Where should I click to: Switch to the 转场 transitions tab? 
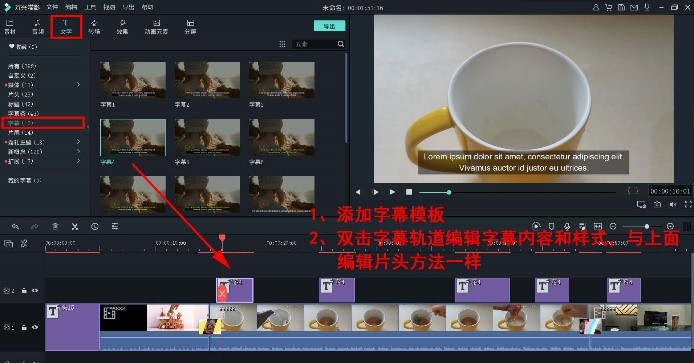pos(94,27)
